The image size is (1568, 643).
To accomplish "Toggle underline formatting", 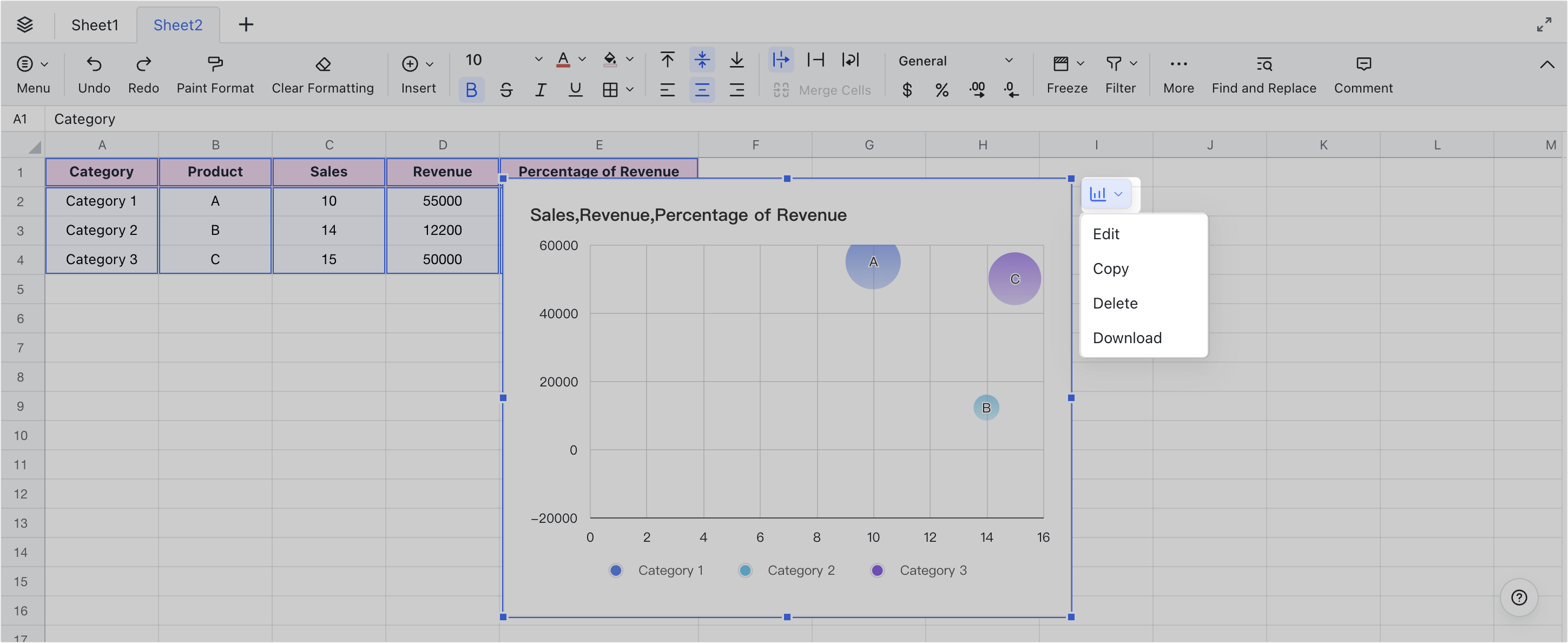I will click(x=575, y=89).
